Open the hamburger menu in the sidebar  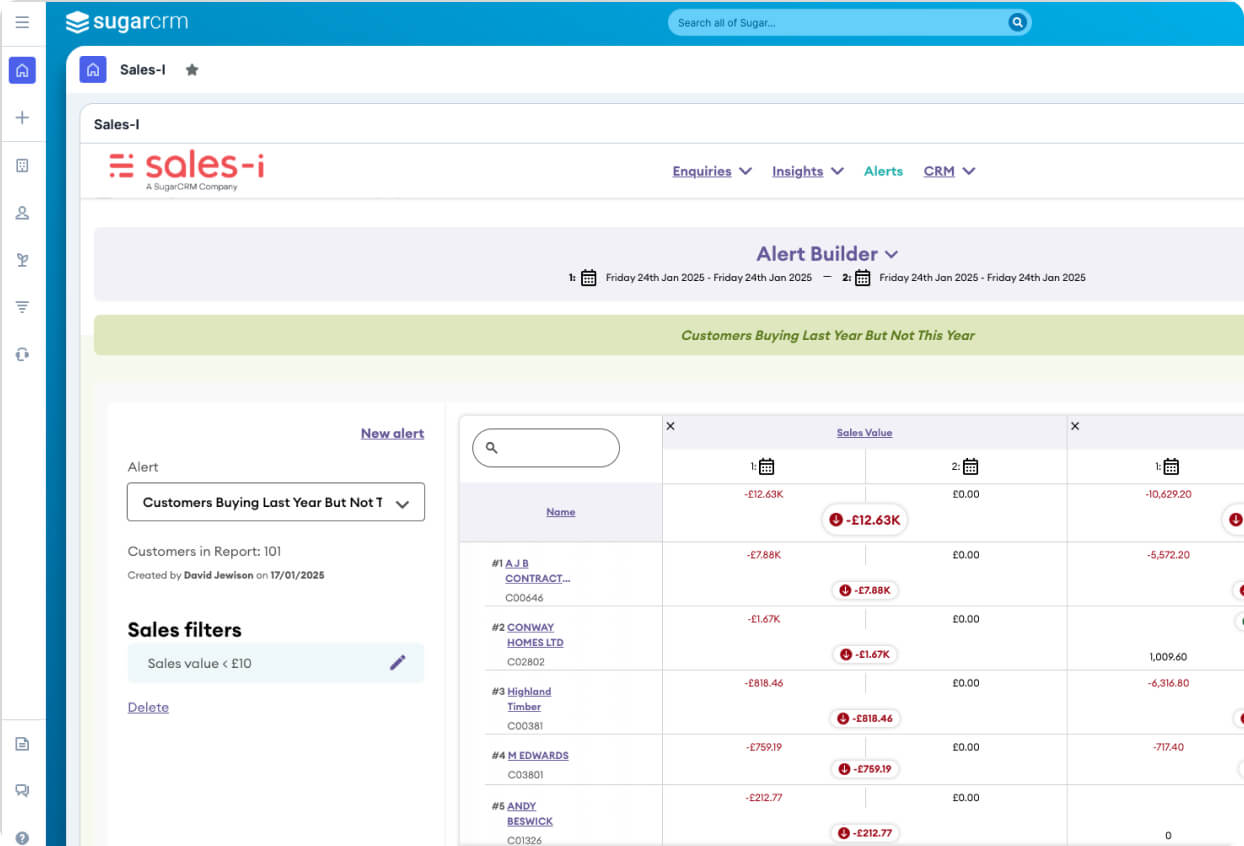(x=22, y=22)
